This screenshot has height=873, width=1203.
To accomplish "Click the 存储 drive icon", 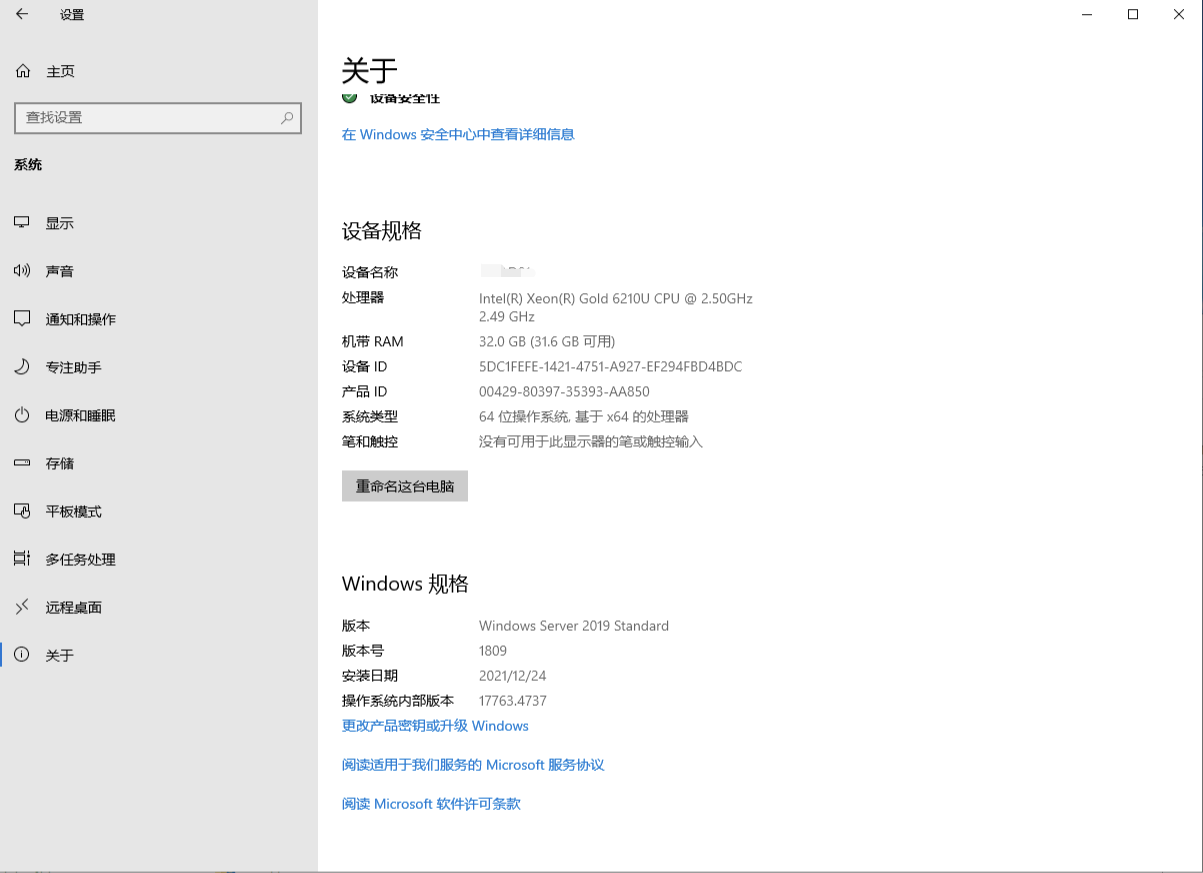I will point(22,463).
